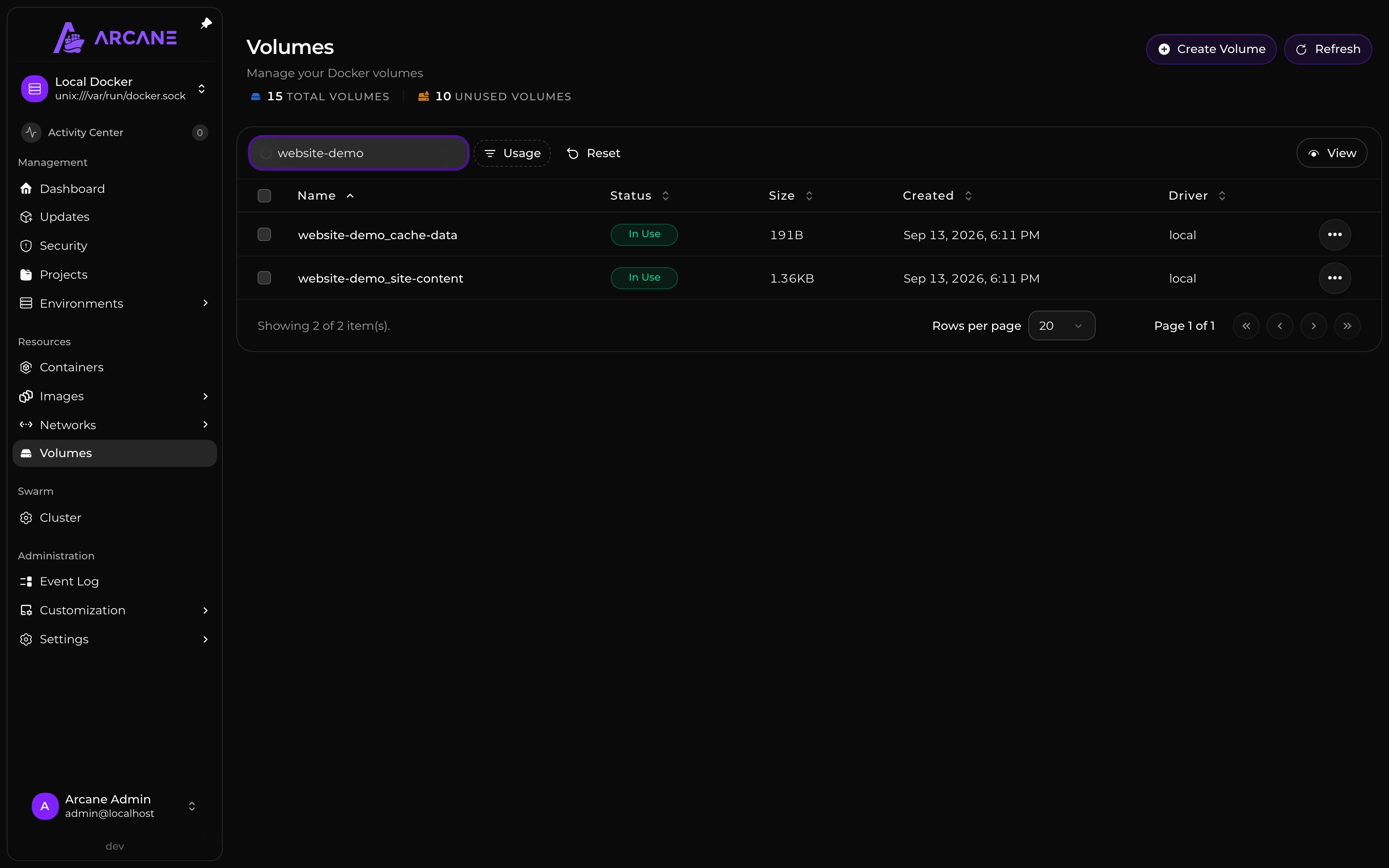Click the Settings gear icon
The height and width of the screenshot is (868, 1389).
coord(26,639)
